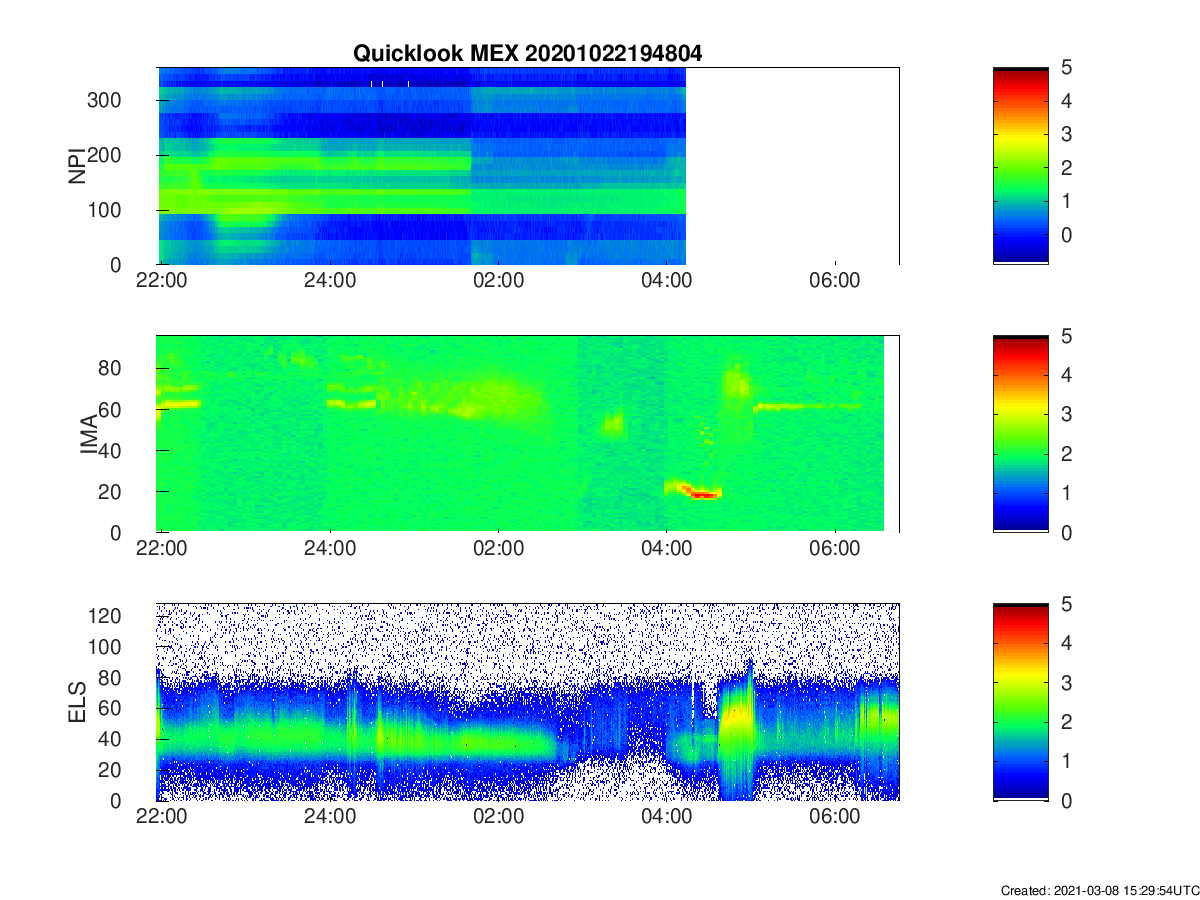The image size is (1200, 900).
Task: Click the IMA panel colorbar
Action: point(1021,434)
